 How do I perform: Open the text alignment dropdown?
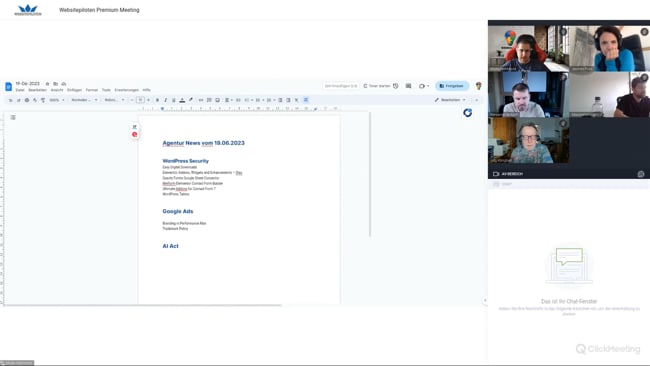[228, 100]
